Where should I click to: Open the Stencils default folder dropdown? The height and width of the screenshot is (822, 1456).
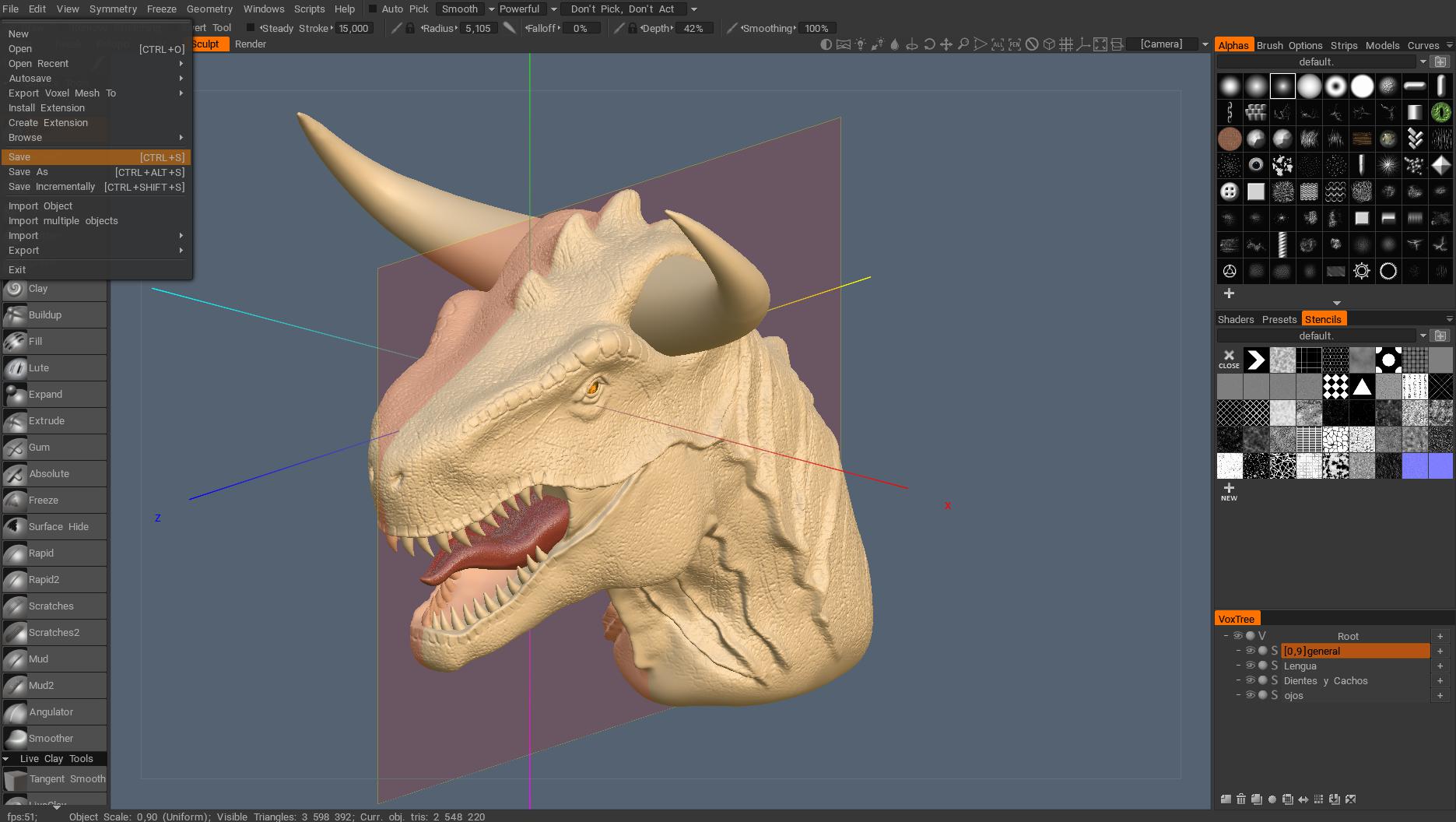[1423, 335]
